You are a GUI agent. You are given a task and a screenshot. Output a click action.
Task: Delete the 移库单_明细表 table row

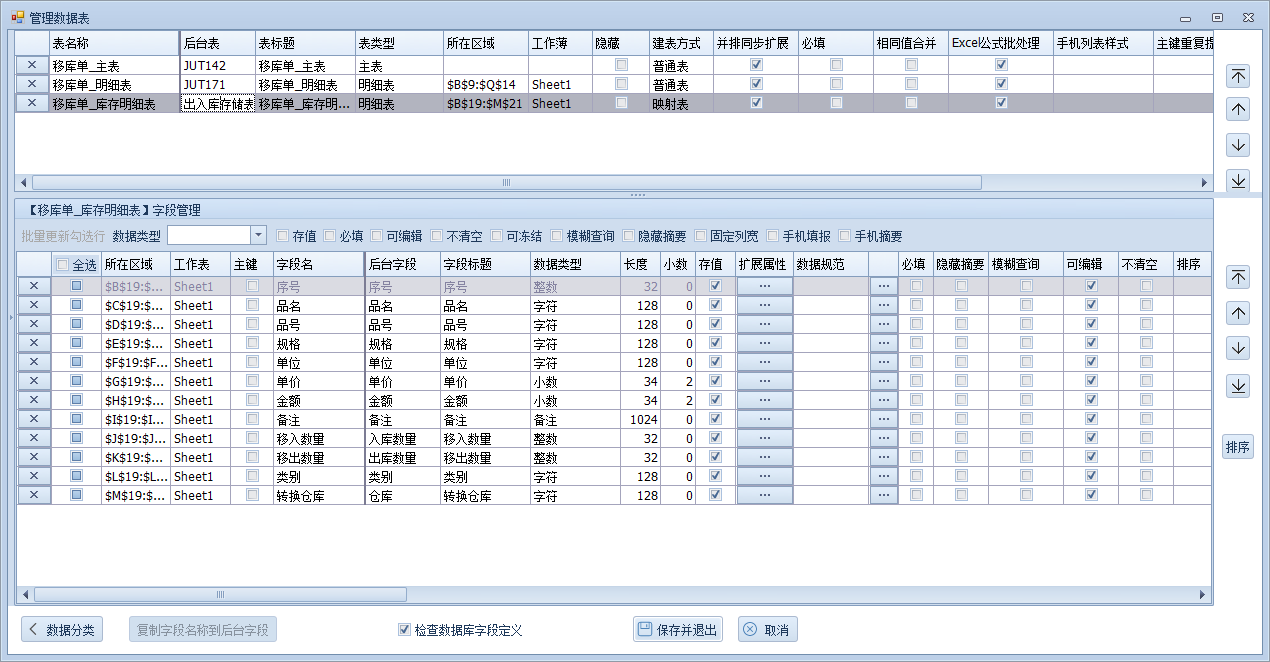[32, 84]
